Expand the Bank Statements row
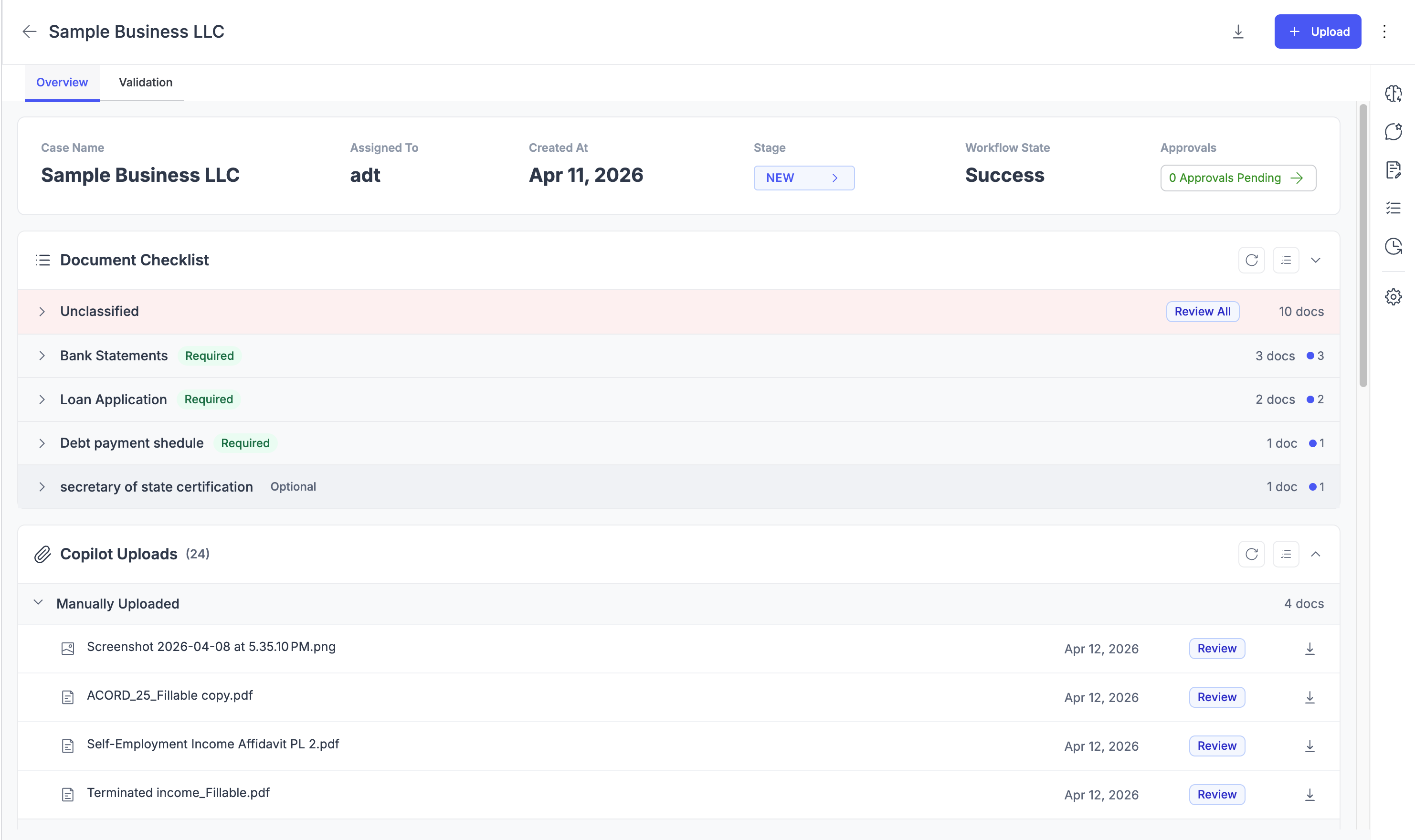1415x840 pixels. 42,356
